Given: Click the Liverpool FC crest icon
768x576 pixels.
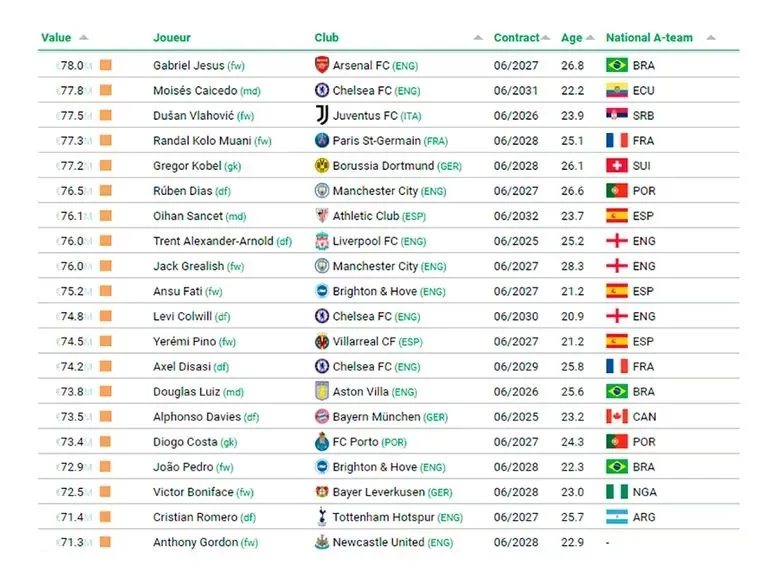Looking at the screenshot, I should (322, 241).
